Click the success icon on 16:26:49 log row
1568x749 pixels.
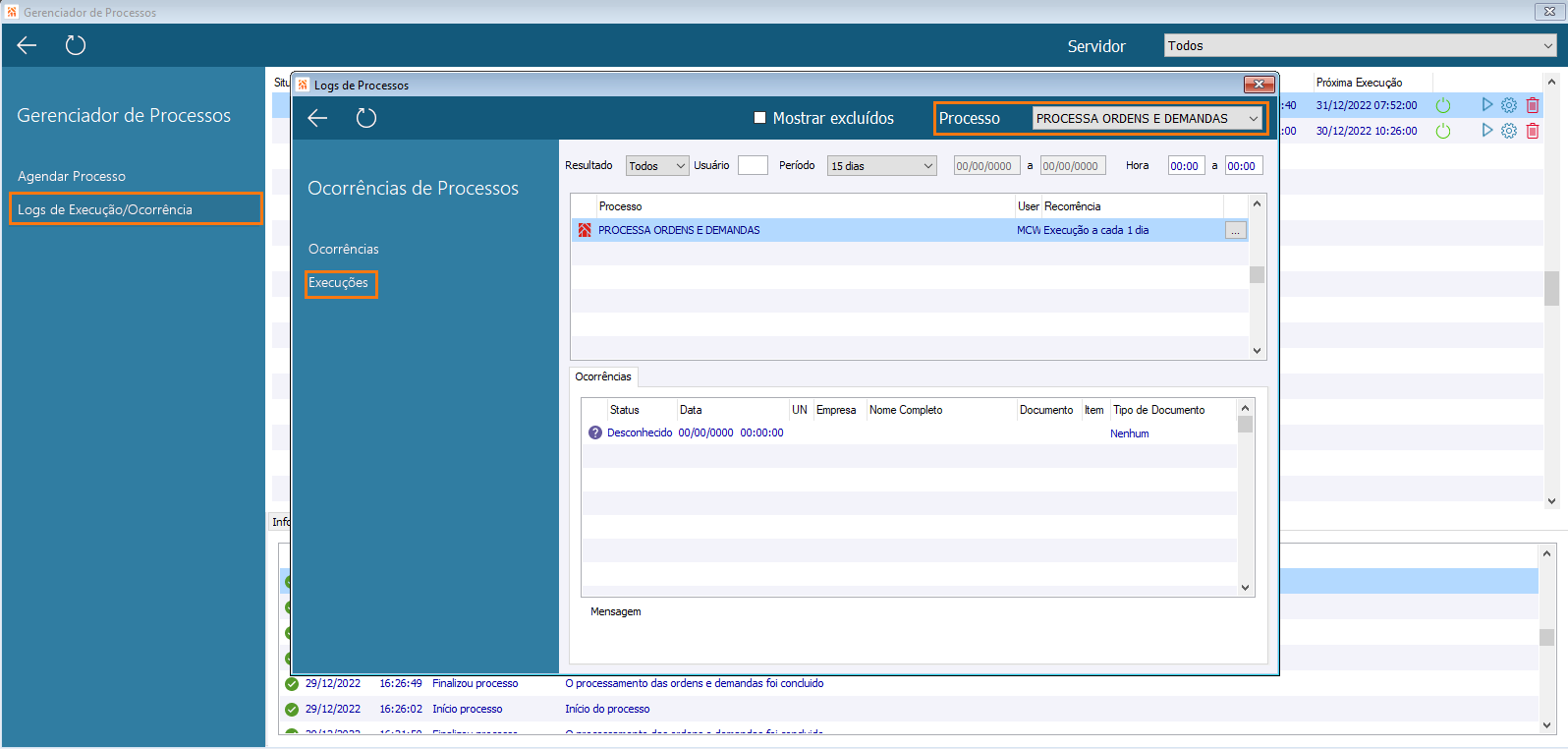pyautogui.click(x=292, y=684)
